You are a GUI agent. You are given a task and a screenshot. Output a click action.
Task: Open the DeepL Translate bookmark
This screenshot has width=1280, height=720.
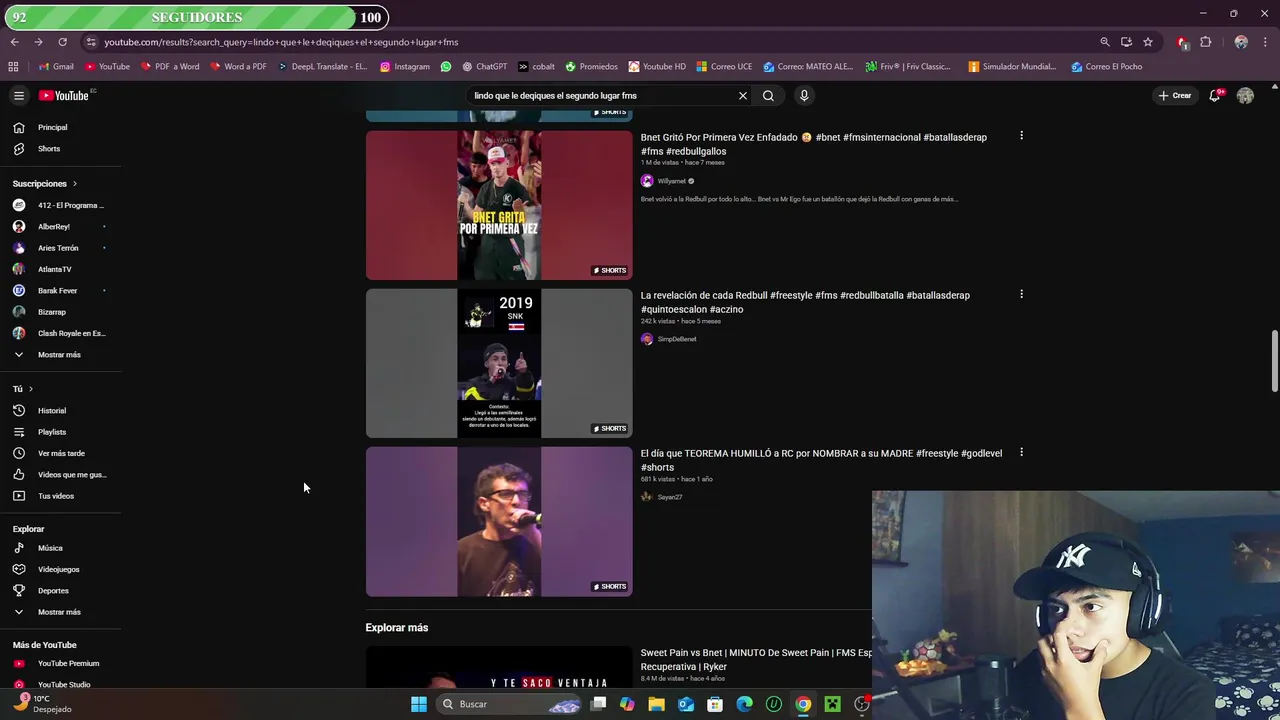322,67
